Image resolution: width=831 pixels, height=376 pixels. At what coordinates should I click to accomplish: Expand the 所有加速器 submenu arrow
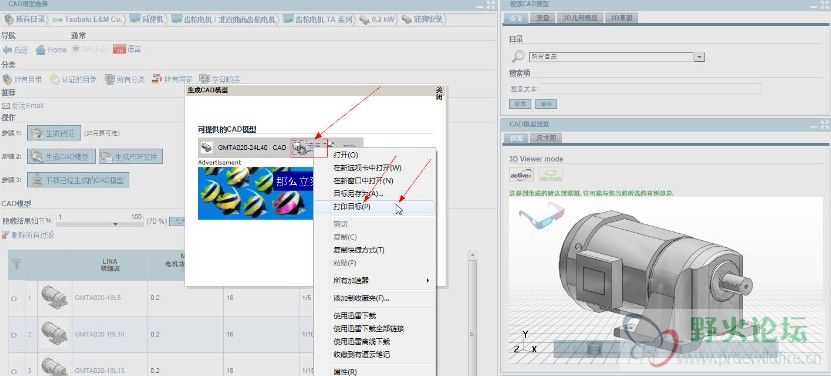(428, 280)
